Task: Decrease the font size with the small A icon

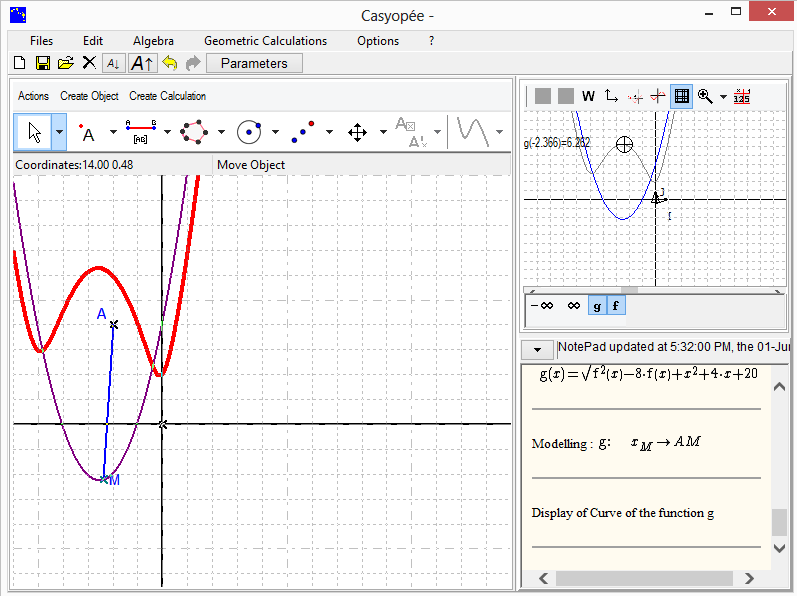Action: pyautogui.click(x=113, y=64)
